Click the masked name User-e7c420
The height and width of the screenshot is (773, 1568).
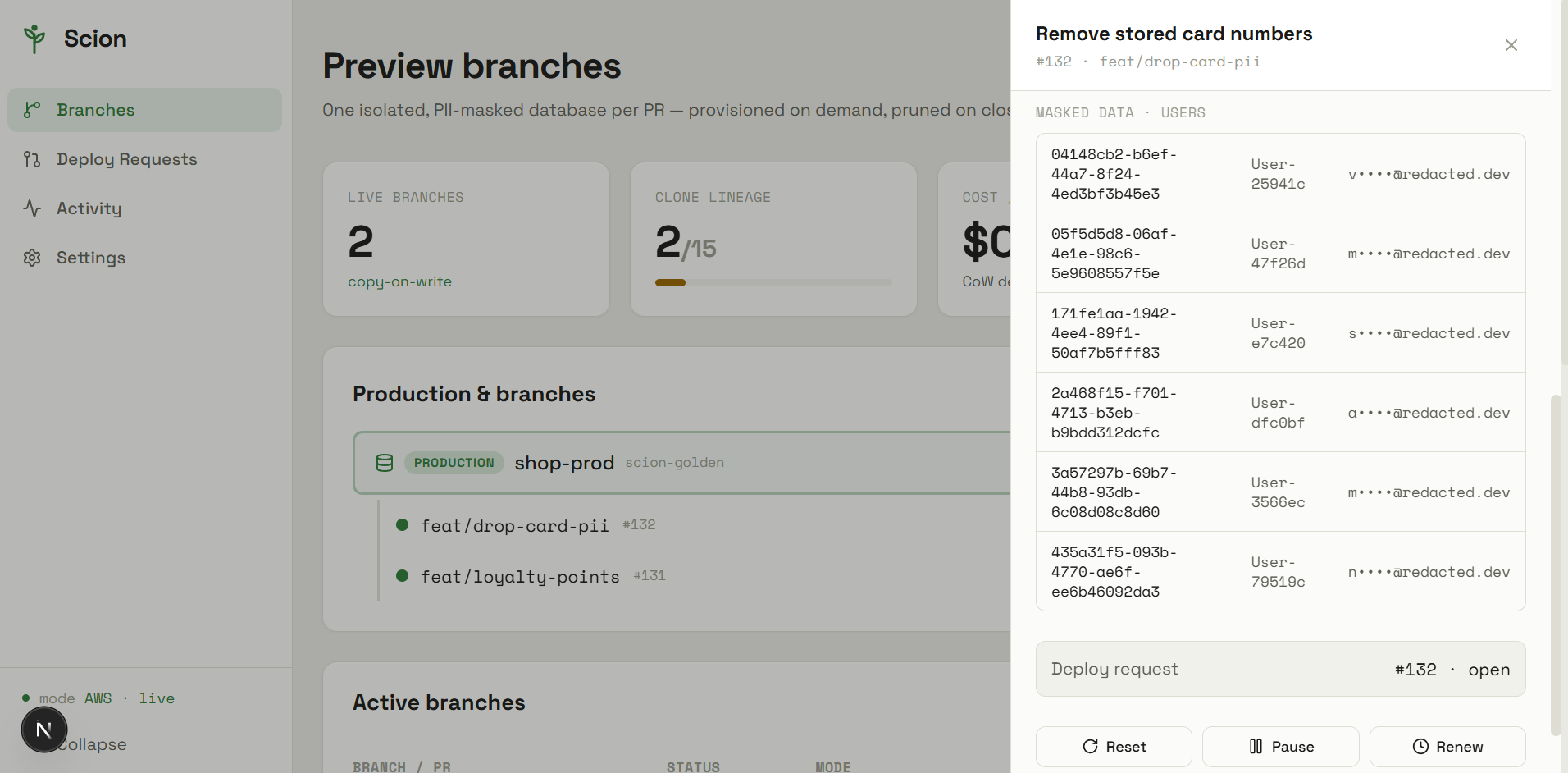coord(1278,333)
